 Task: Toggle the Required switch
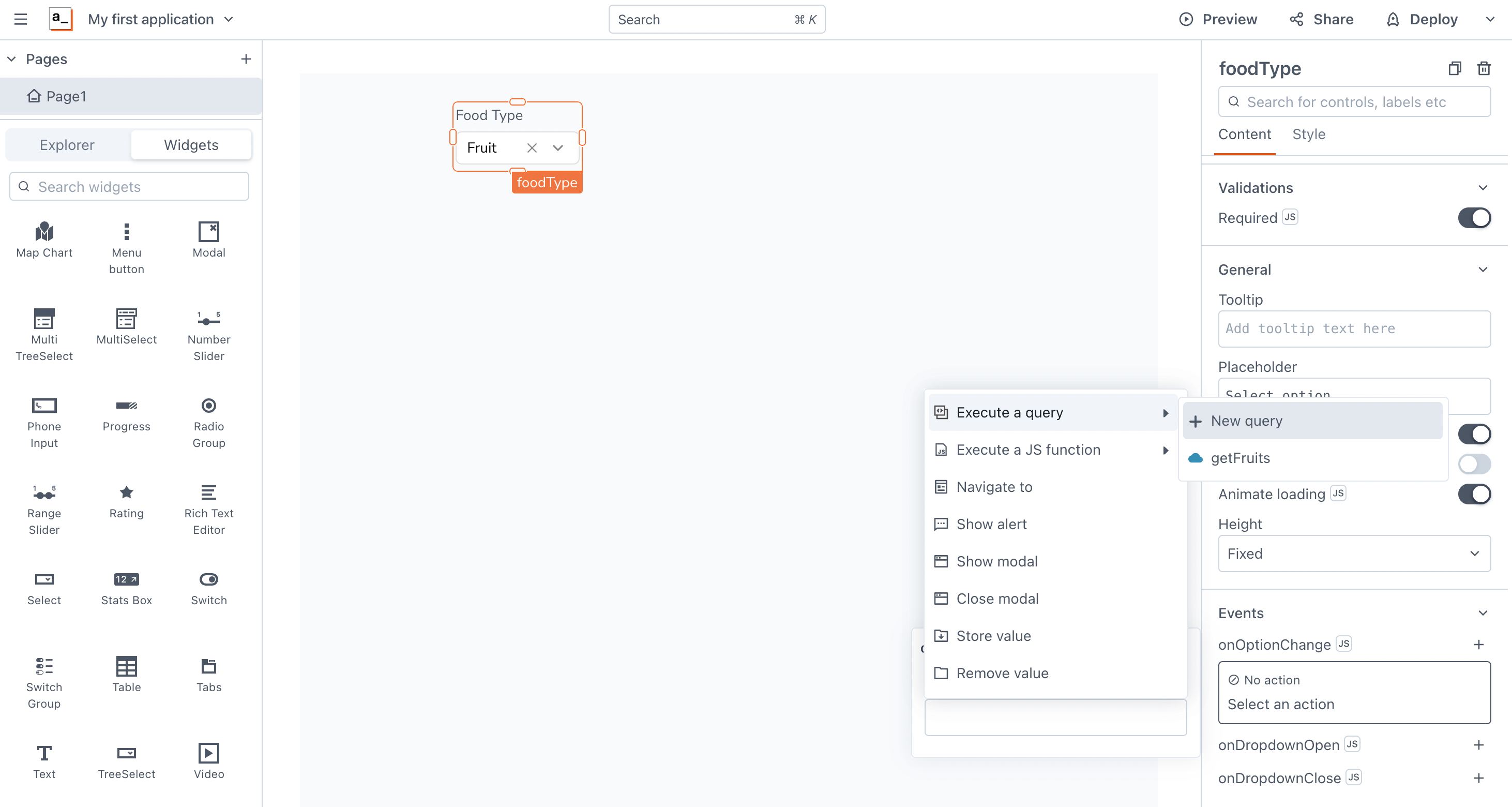[x=1474, y=218]
